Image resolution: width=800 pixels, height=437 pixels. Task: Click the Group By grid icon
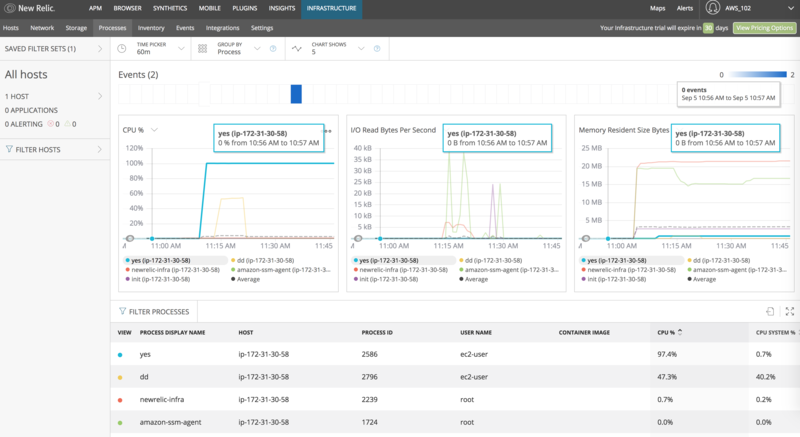(203, 48)
